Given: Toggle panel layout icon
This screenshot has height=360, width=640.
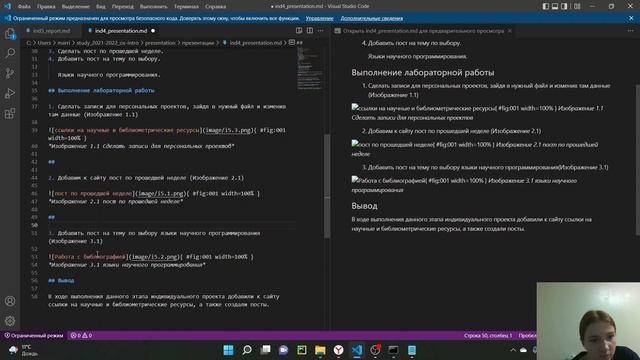Looking at the screenshot, I should (555, 6).
